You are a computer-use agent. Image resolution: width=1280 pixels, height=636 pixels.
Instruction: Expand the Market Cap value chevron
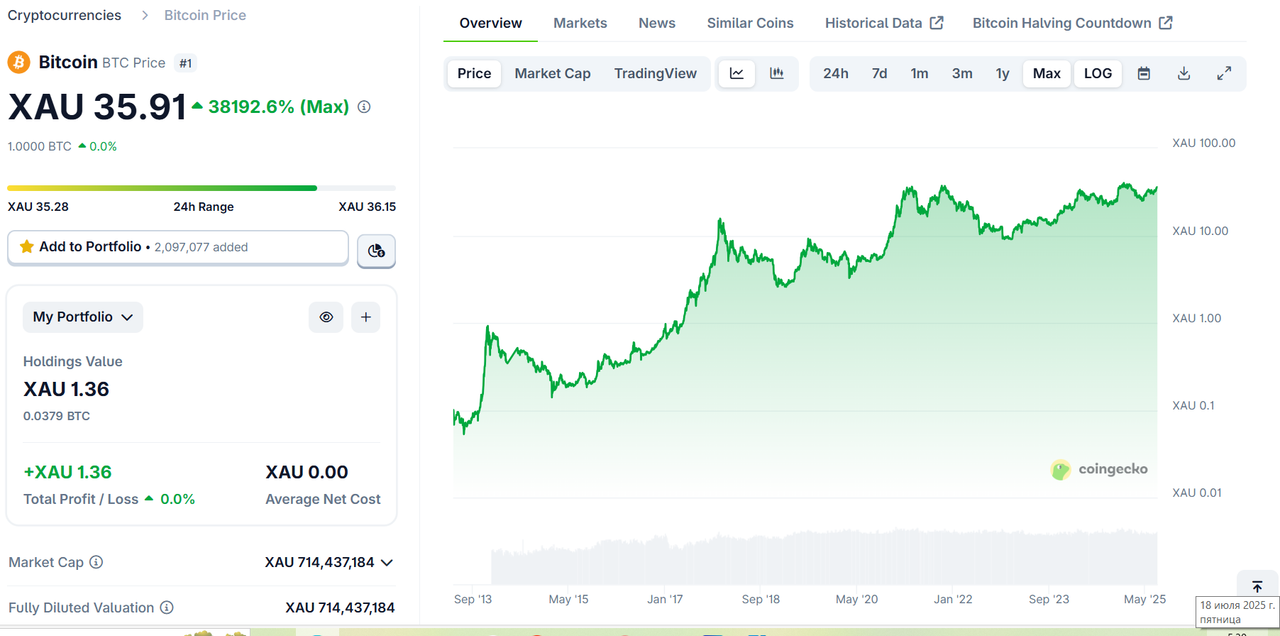387,563
